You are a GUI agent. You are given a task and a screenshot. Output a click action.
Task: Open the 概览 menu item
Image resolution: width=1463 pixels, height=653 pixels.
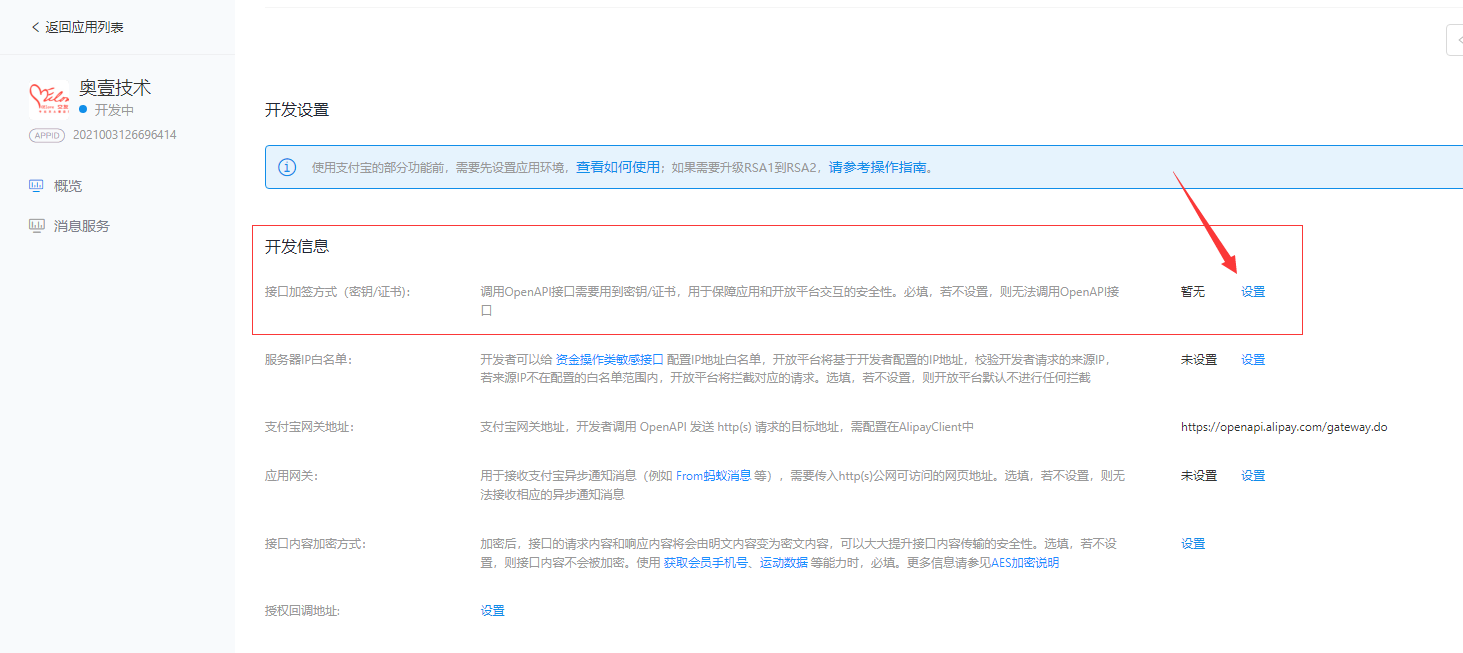(68, 186)
